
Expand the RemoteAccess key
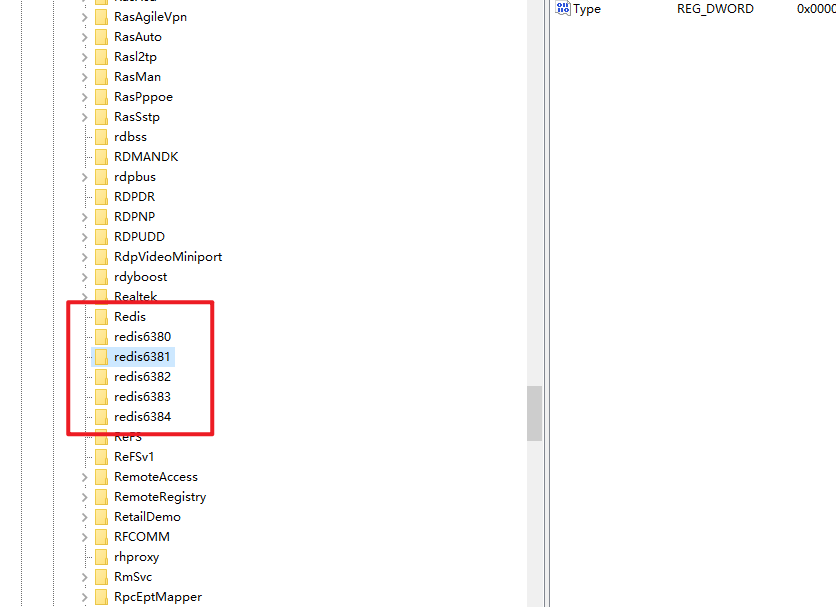click(84, 477)
